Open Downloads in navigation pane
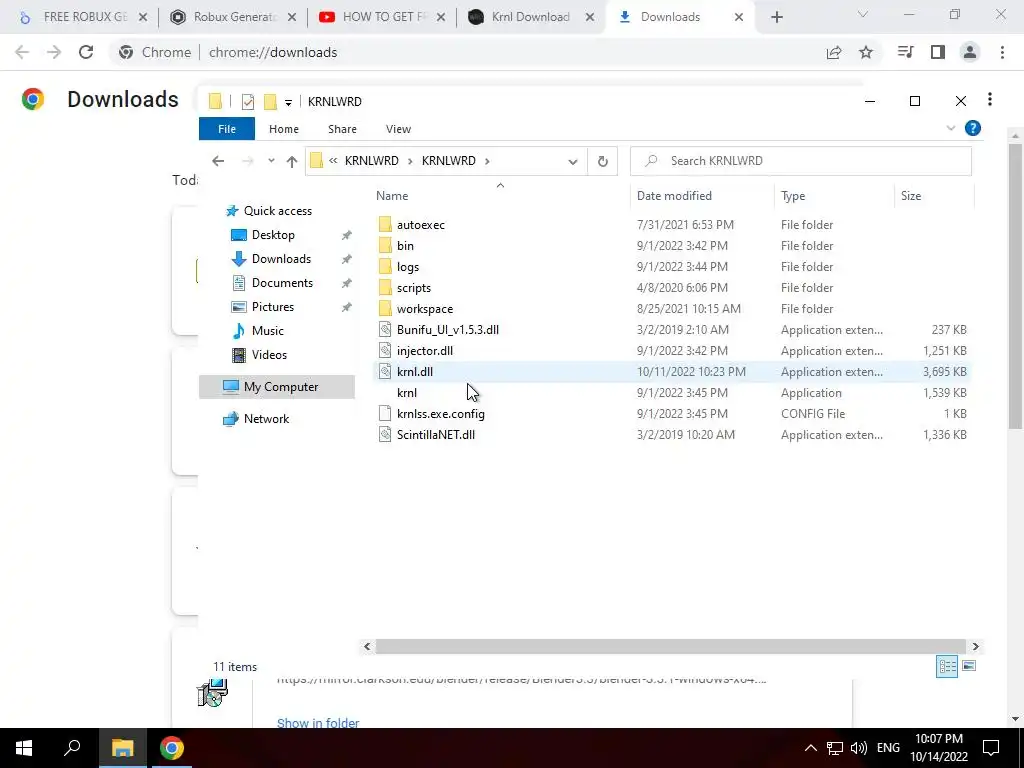This screenshot has height=768, width=1024. coord(281,259)
